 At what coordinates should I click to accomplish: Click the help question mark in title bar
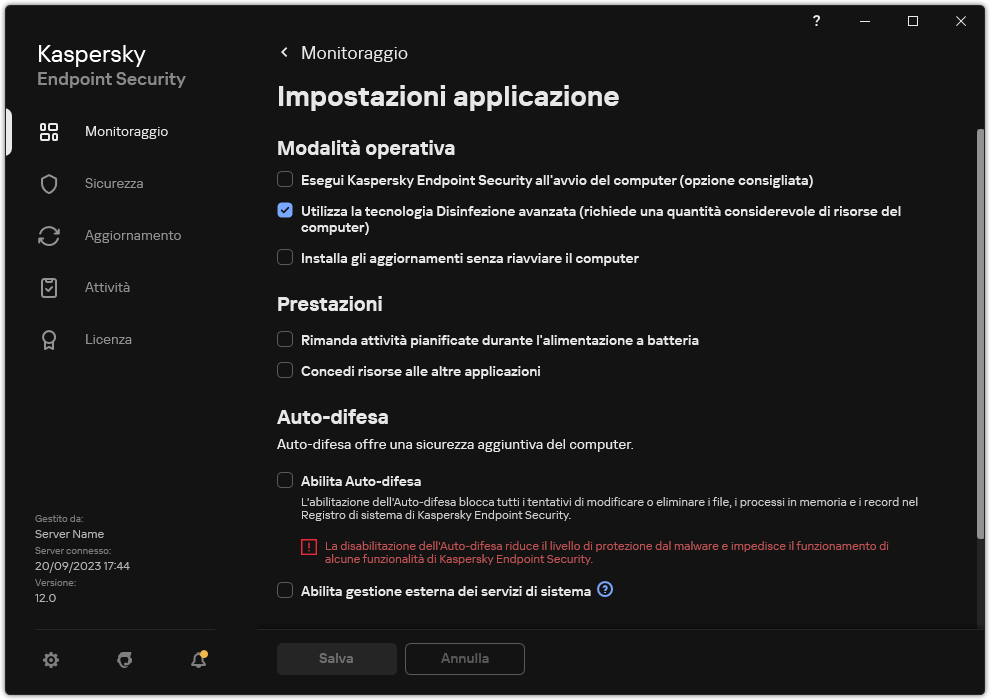(815, 21)
